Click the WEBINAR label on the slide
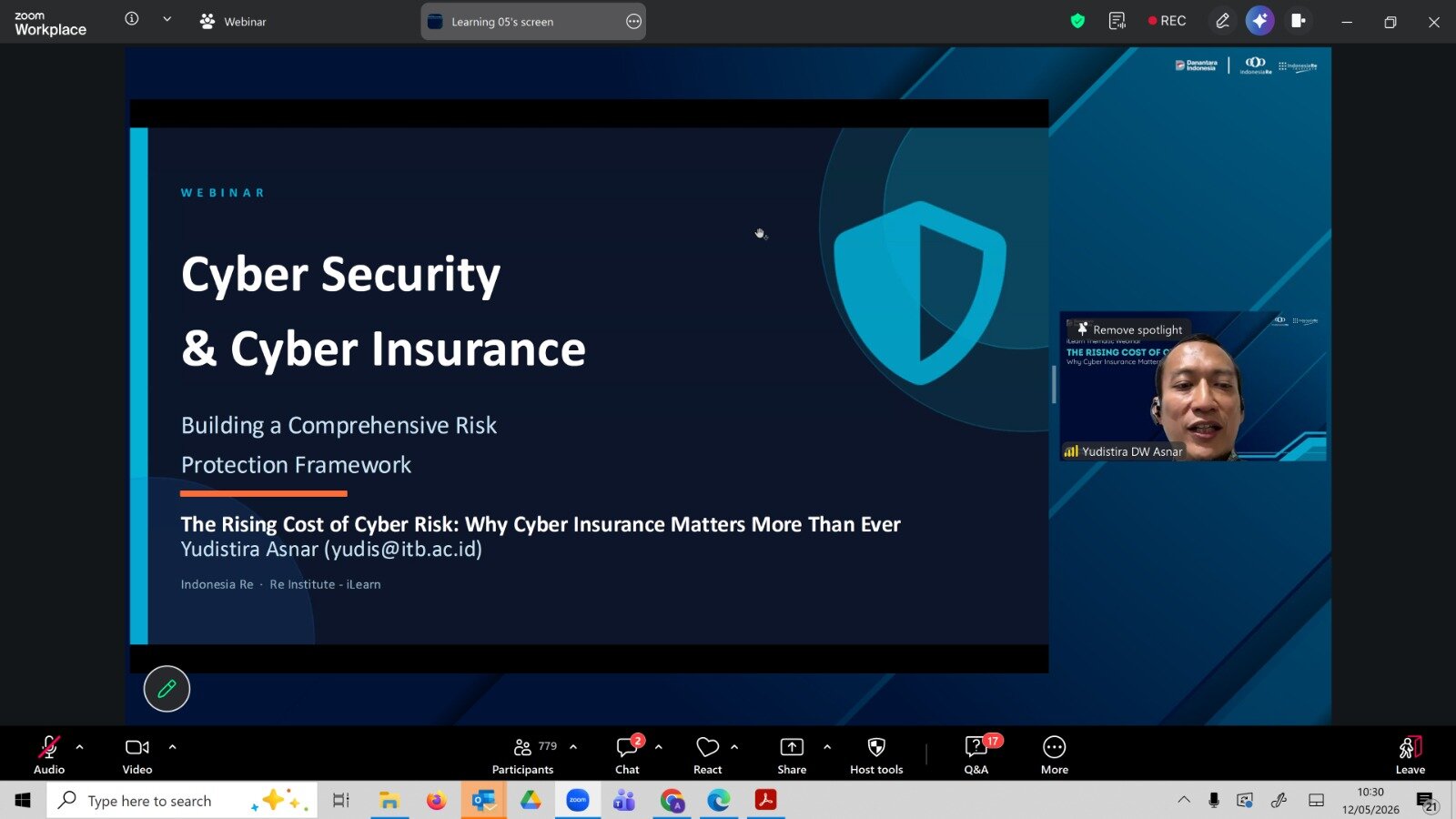 click(x=223, y=193)
